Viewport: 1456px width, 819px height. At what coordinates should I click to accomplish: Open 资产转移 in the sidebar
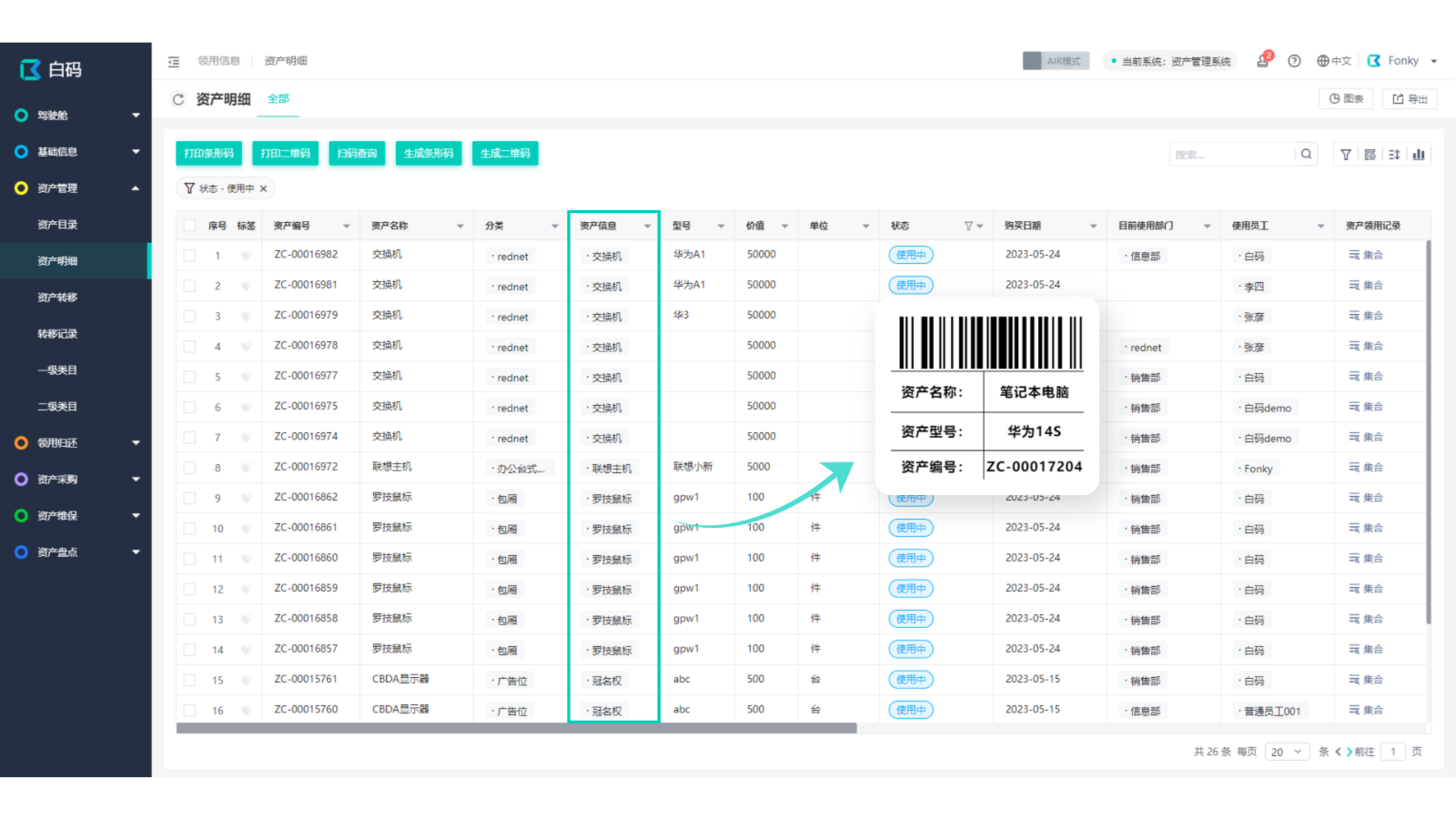click(57, 298)
